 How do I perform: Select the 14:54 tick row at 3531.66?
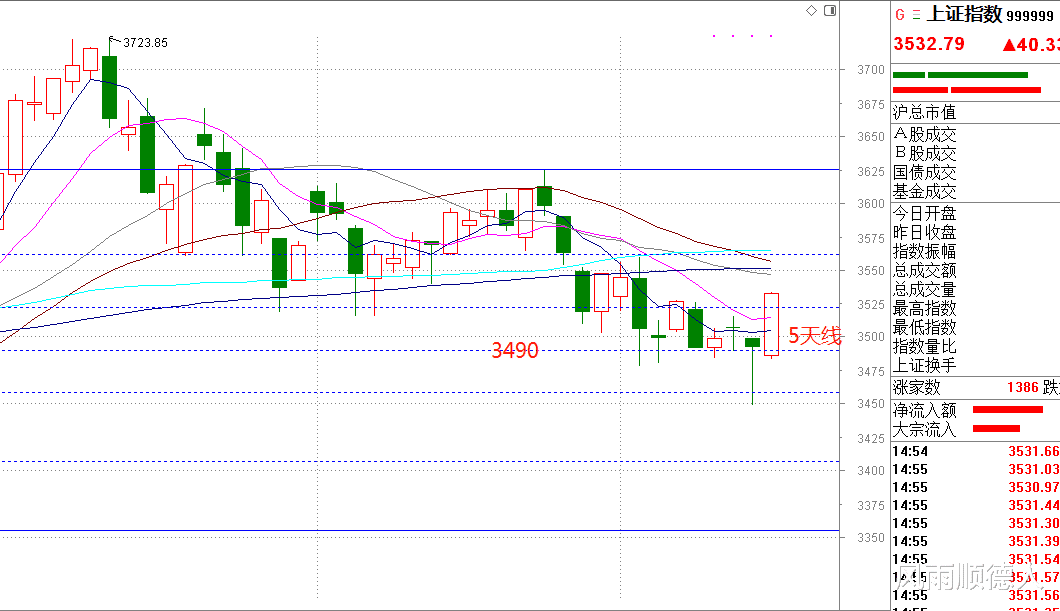(975, 451)
